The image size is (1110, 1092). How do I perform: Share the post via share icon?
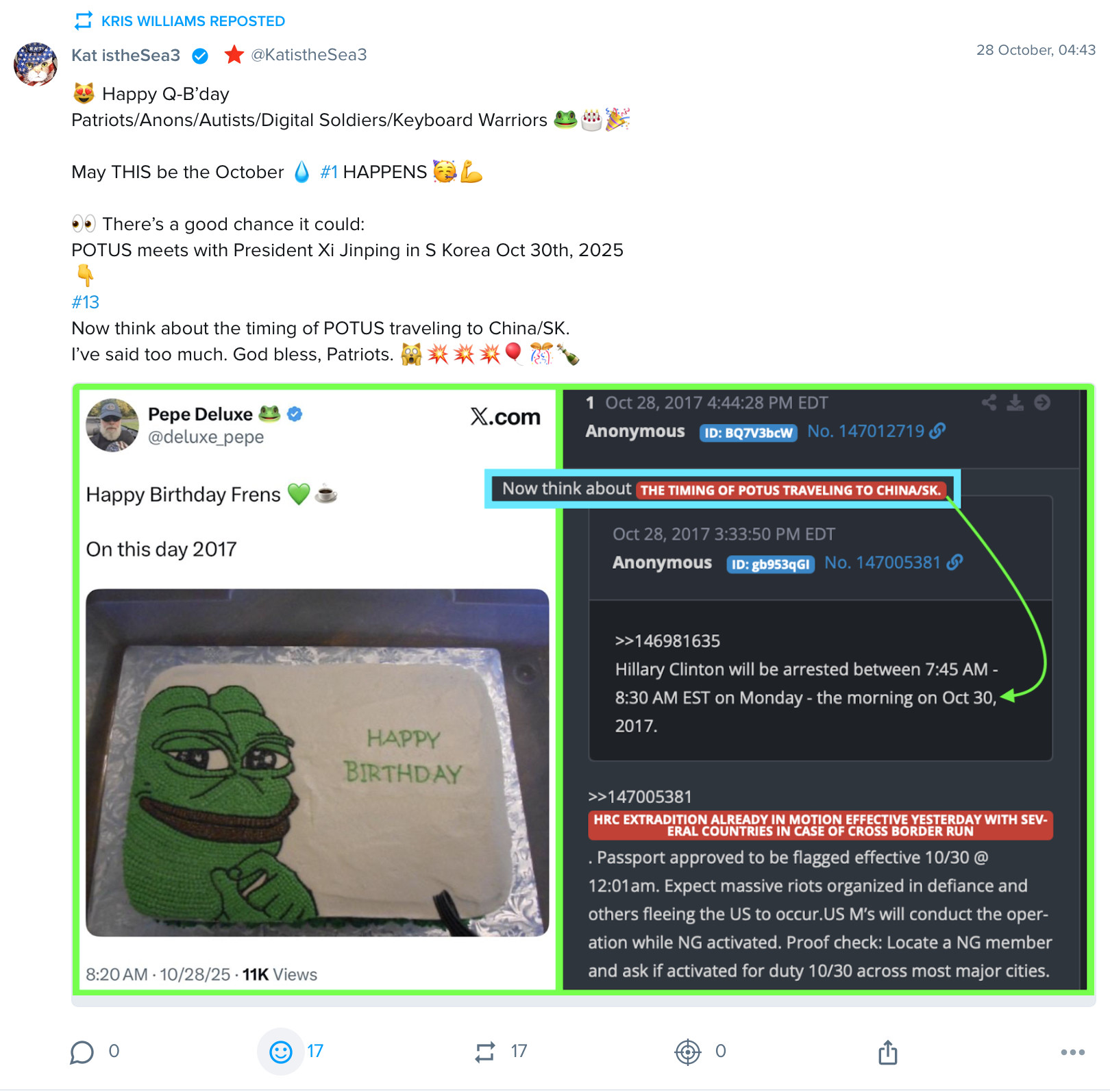(x=888, y=1052)
